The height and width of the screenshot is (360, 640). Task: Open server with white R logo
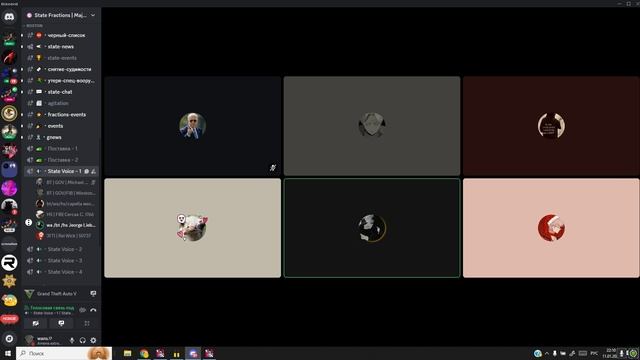(9, 263)
